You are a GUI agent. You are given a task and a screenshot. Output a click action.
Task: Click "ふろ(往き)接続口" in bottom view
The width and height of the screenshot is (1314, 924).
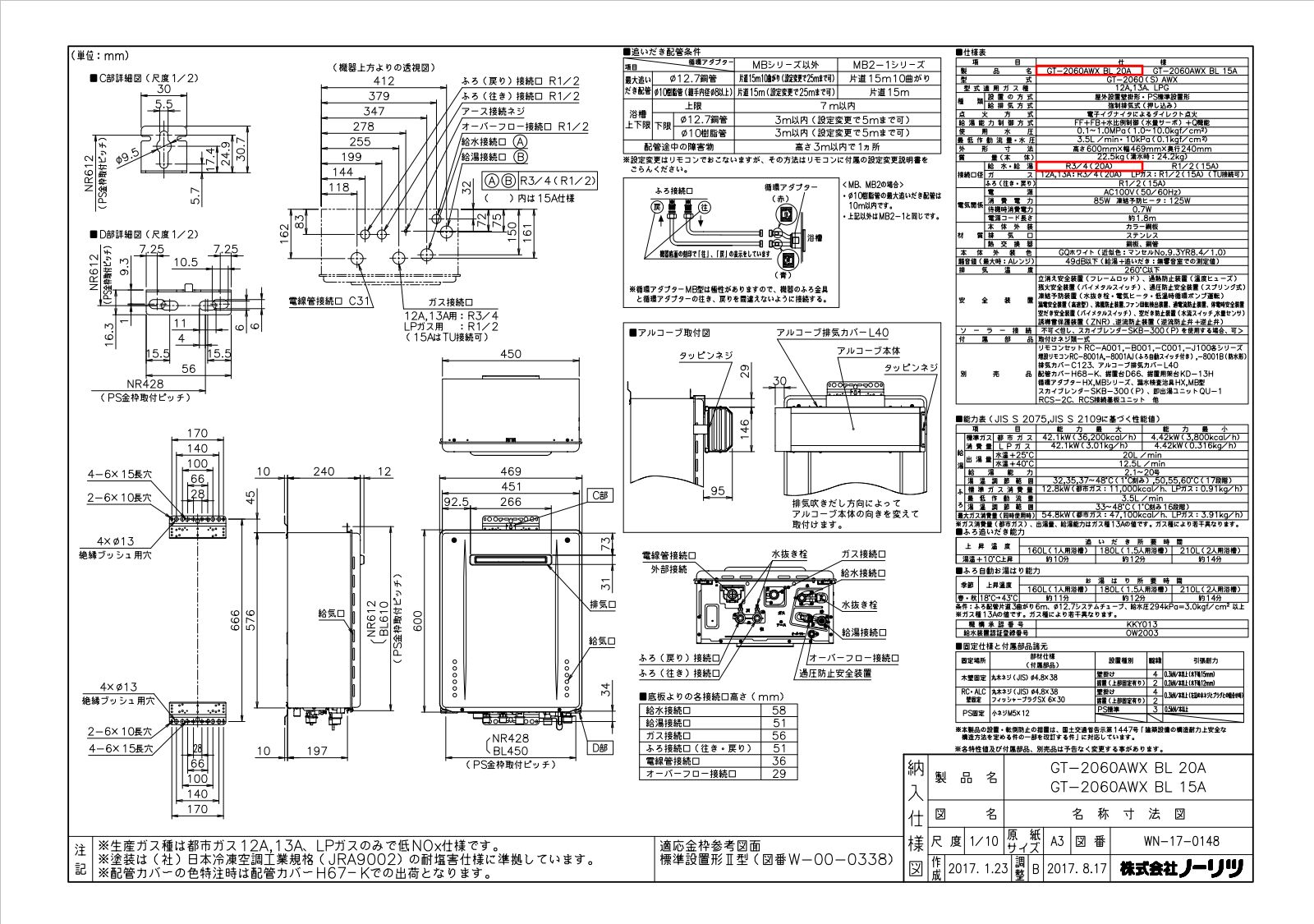click(x=678, y=673)
